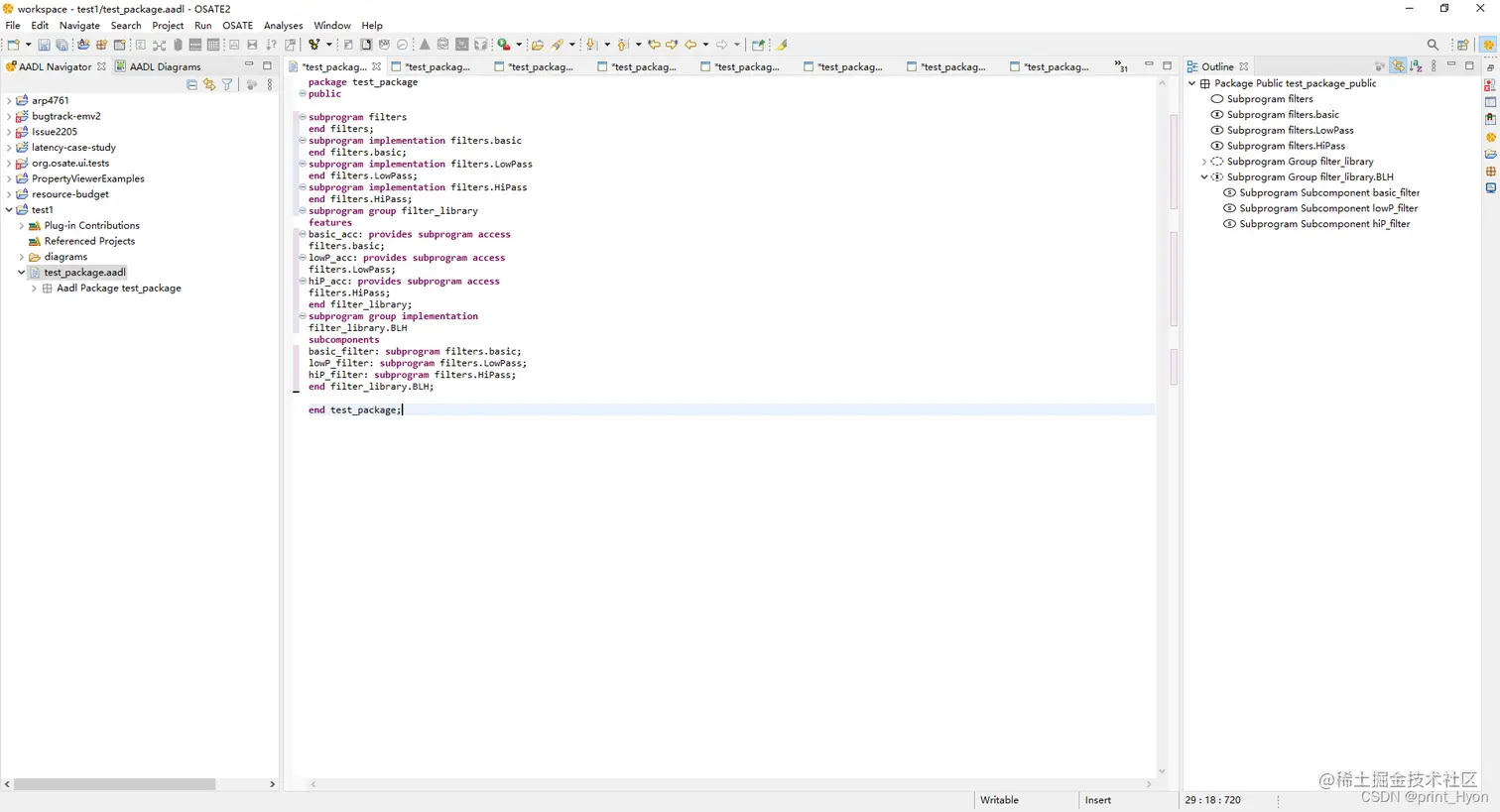
Task: Click the Save All toolbar icon
Action: click(62, 45)
